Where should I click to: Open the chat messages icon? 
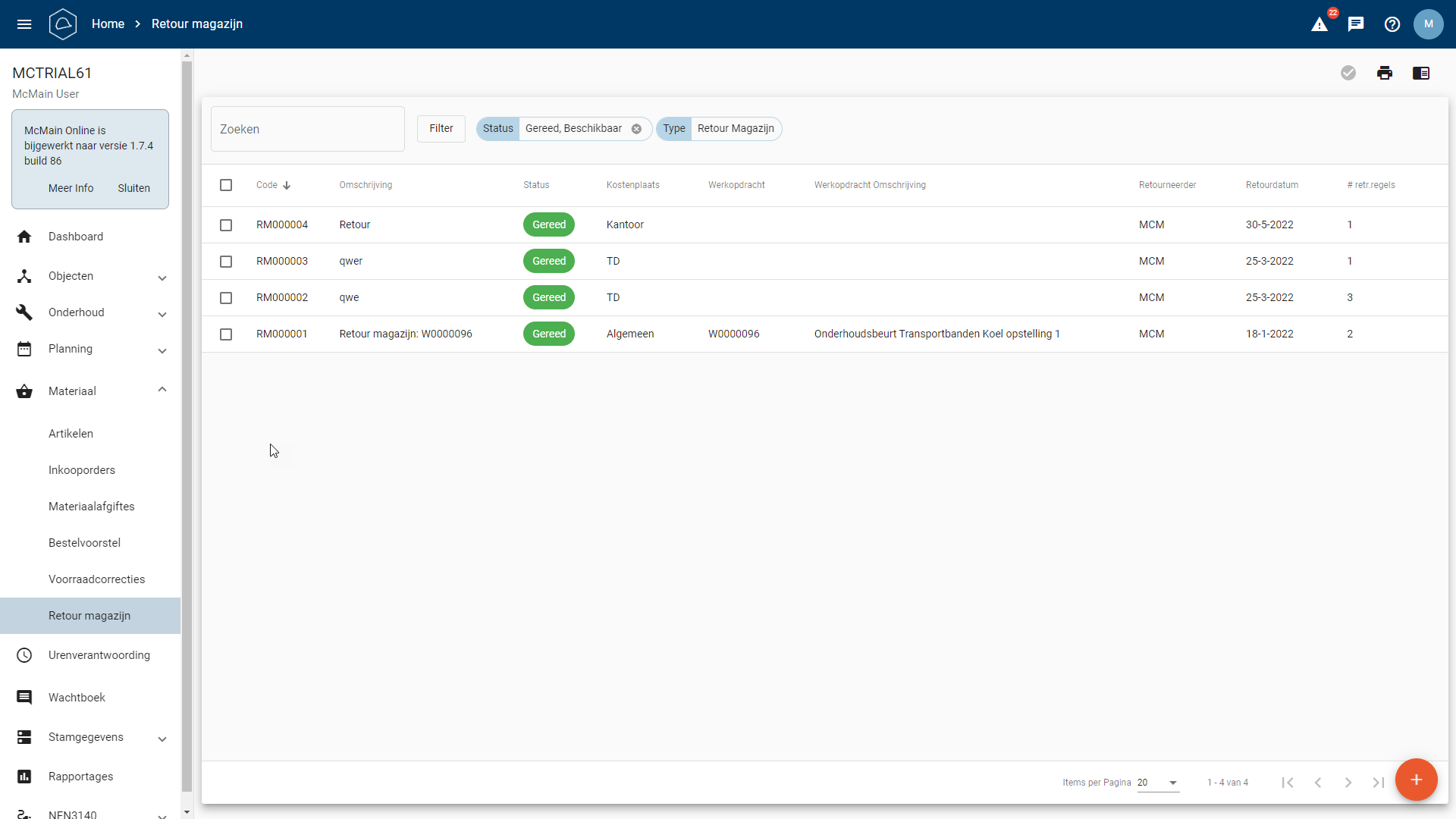click(1356, 24)
